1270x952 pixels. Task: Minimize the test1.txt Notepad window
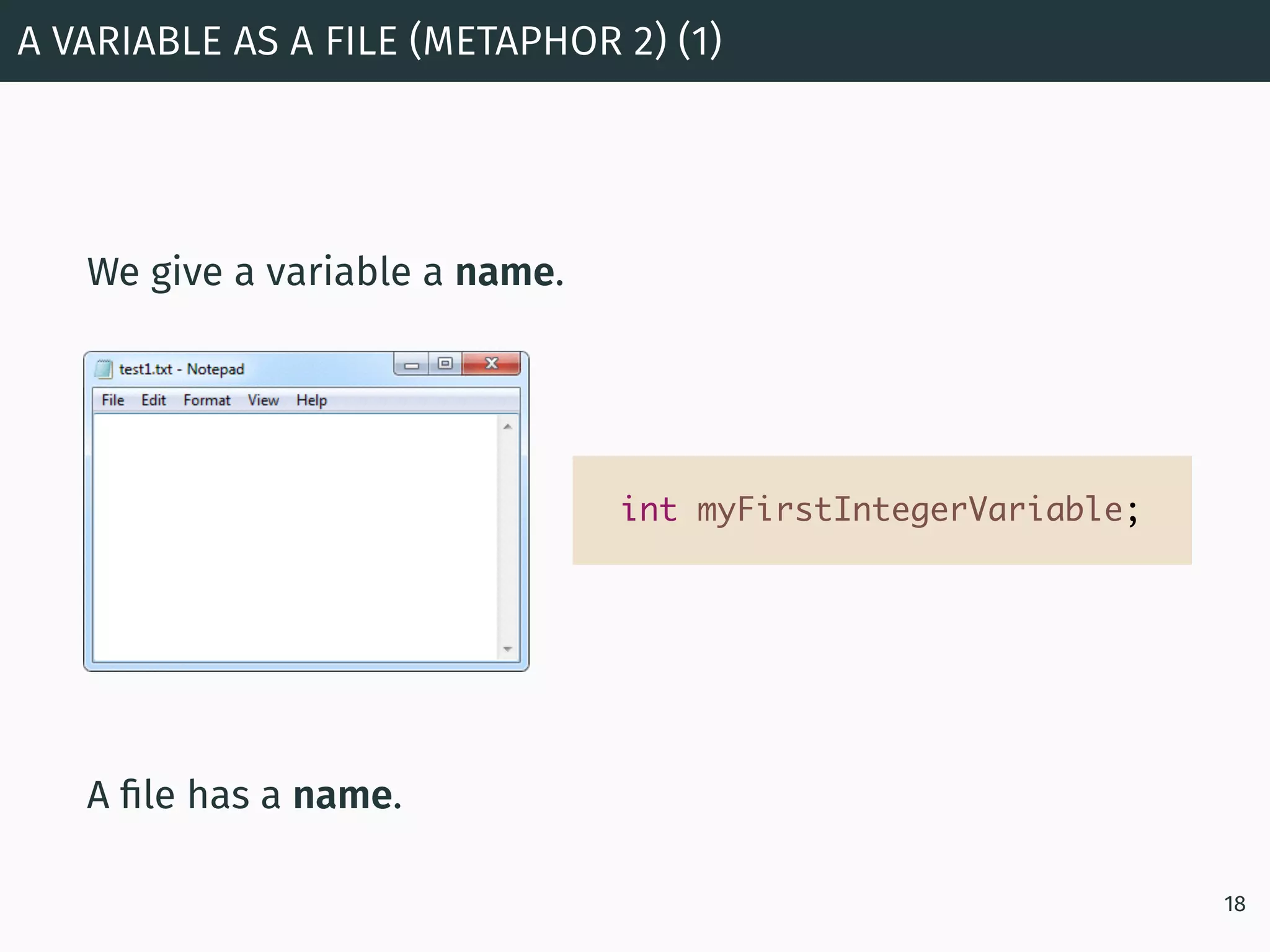point(411,364)
